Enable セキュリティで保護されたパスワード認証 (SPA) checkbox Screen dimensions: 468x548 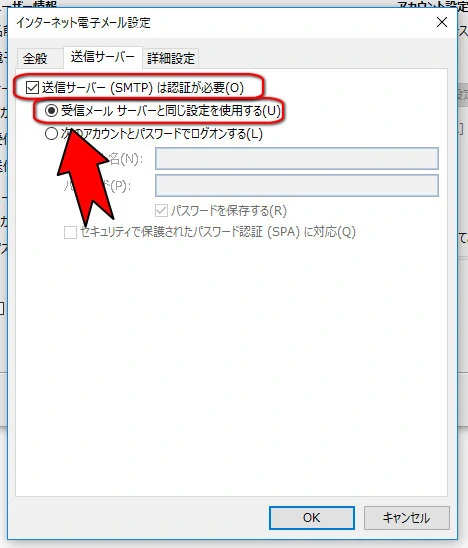[70, 232]
